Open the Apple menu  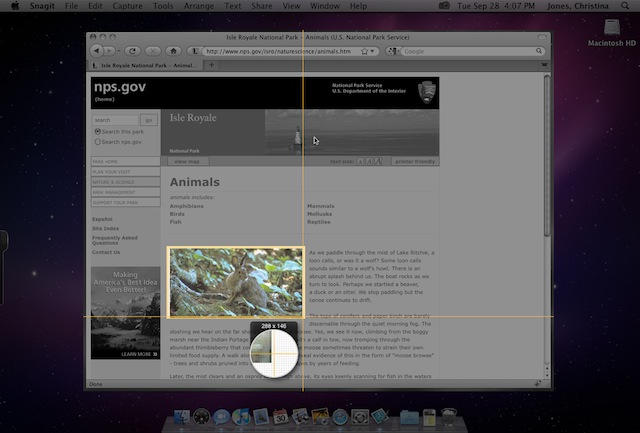15,6
